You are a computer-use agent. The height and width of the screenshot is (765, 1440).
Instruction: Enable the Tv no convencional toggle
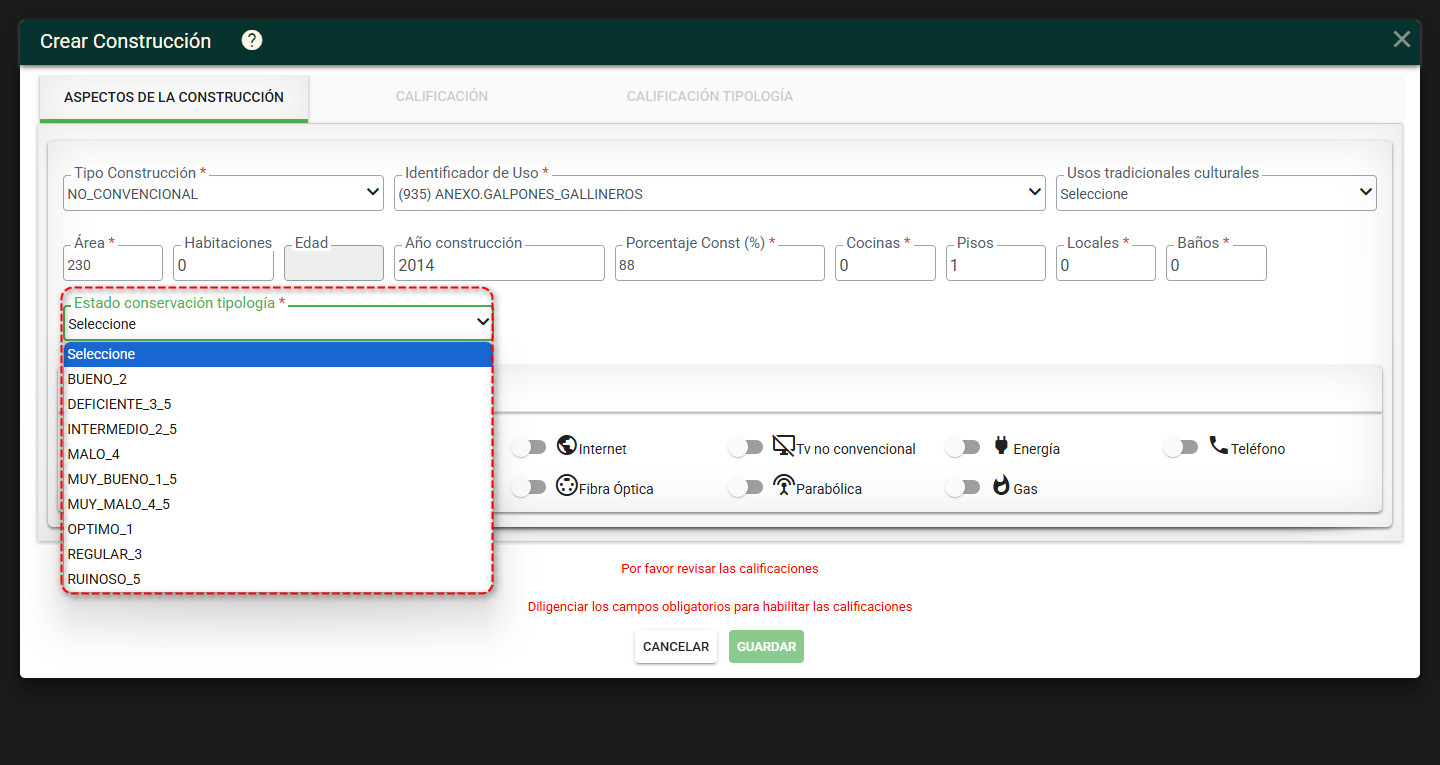[x=746, y=448]
